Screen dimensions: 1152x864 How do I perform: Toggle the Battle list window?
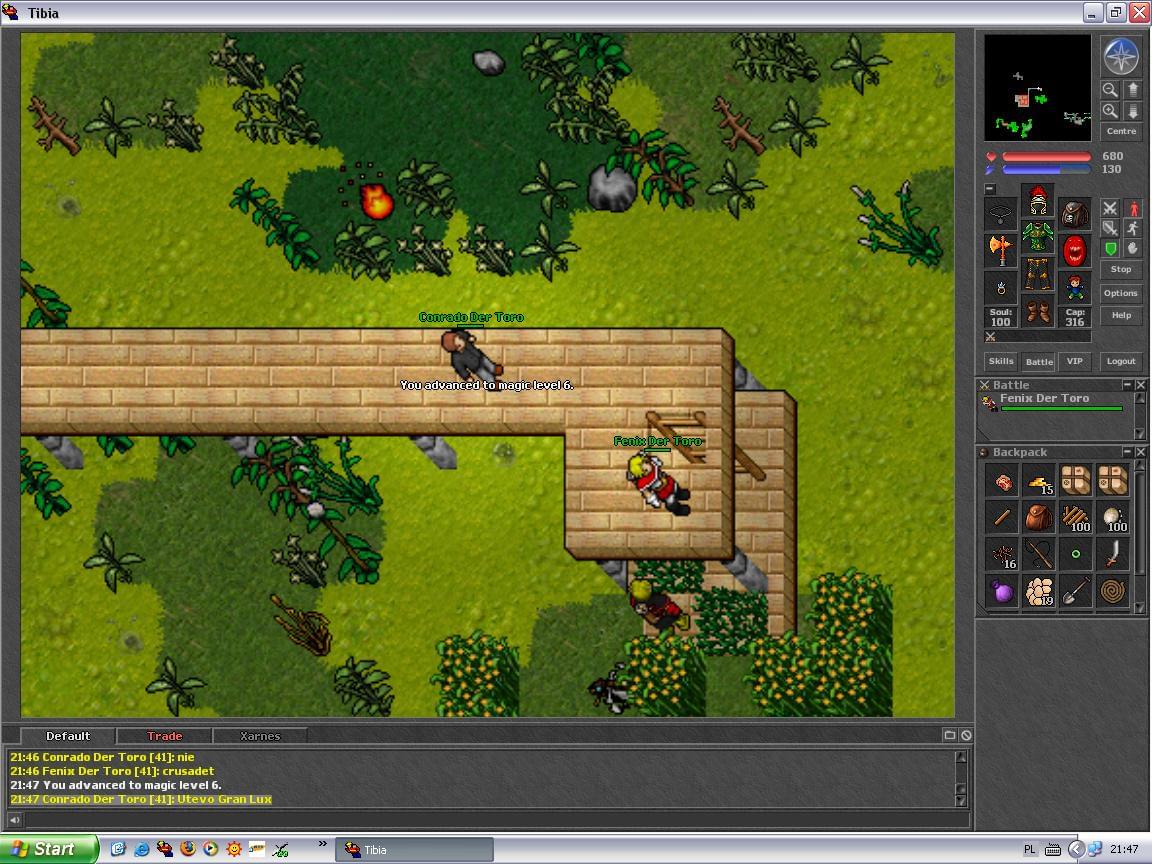coord(1039,361)
